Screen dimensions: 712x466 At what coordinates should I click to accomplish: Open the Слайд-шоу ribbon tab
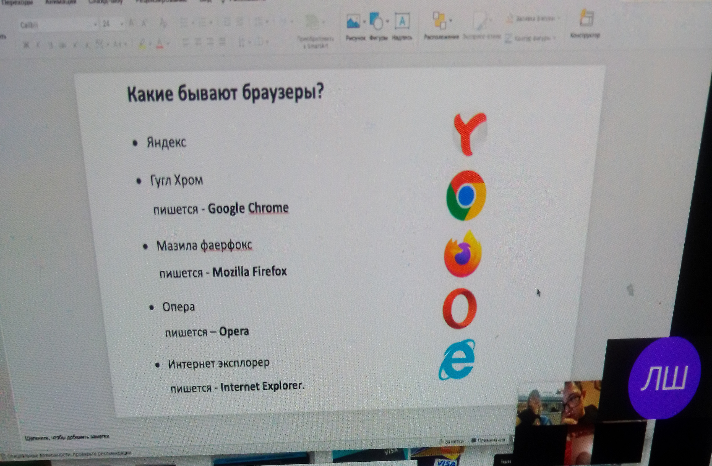point(111,3)
